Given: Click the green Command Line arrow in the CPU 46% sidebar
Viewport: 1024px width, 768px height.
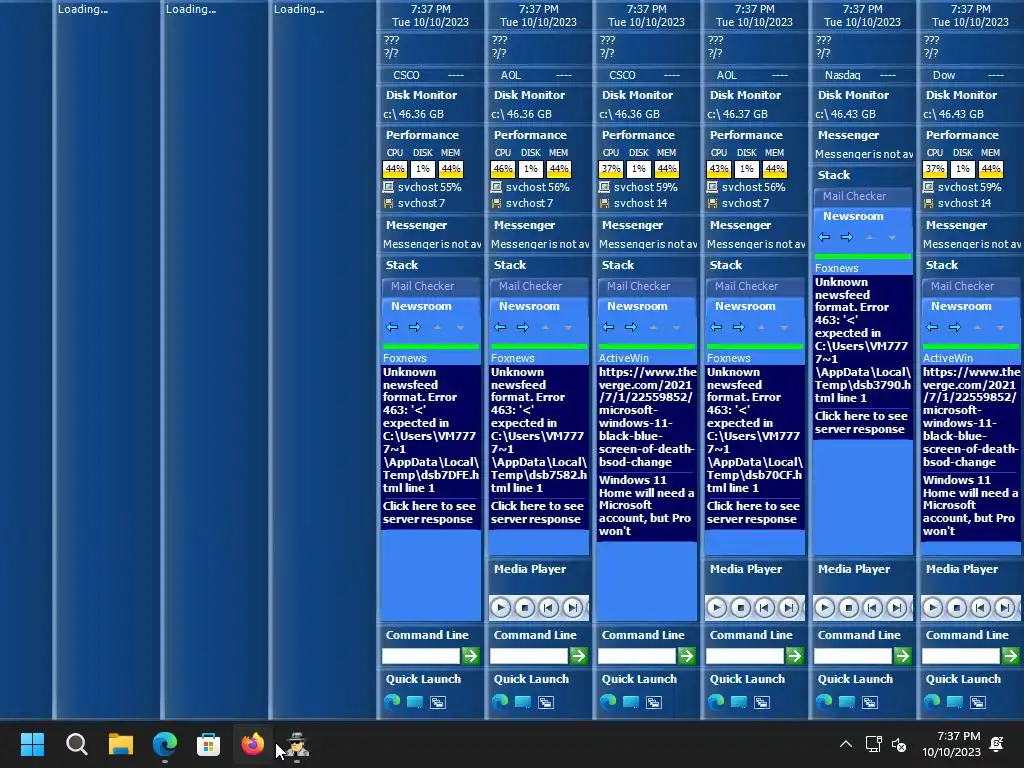Looking at the screenshot, I should 579,656.
